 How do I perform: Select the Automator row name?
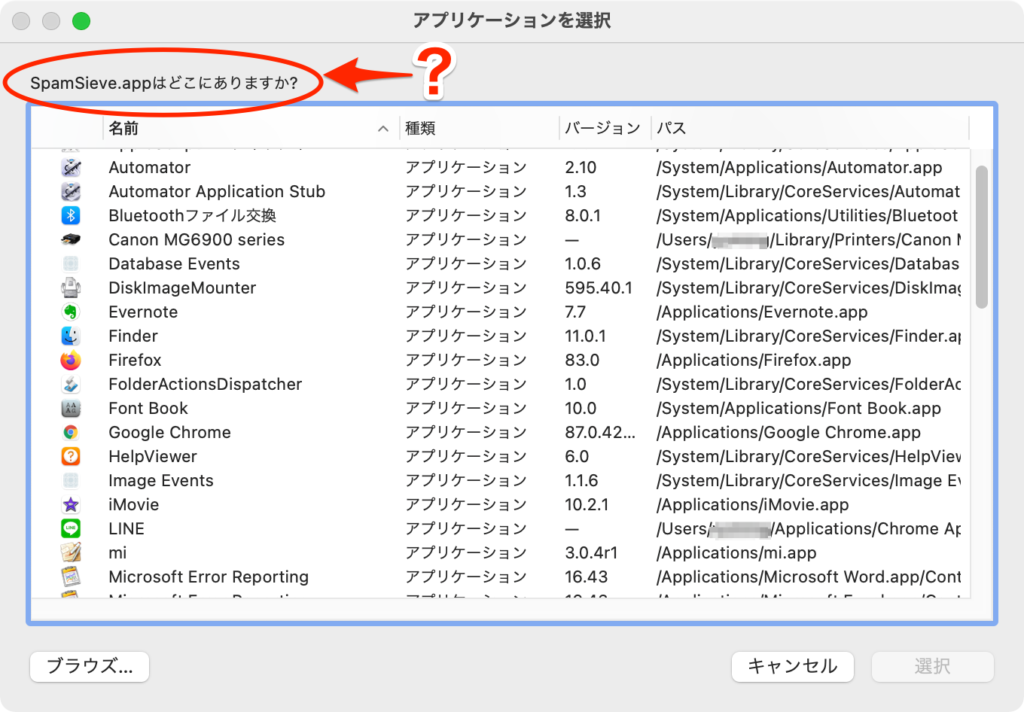(x=150, y=167)
